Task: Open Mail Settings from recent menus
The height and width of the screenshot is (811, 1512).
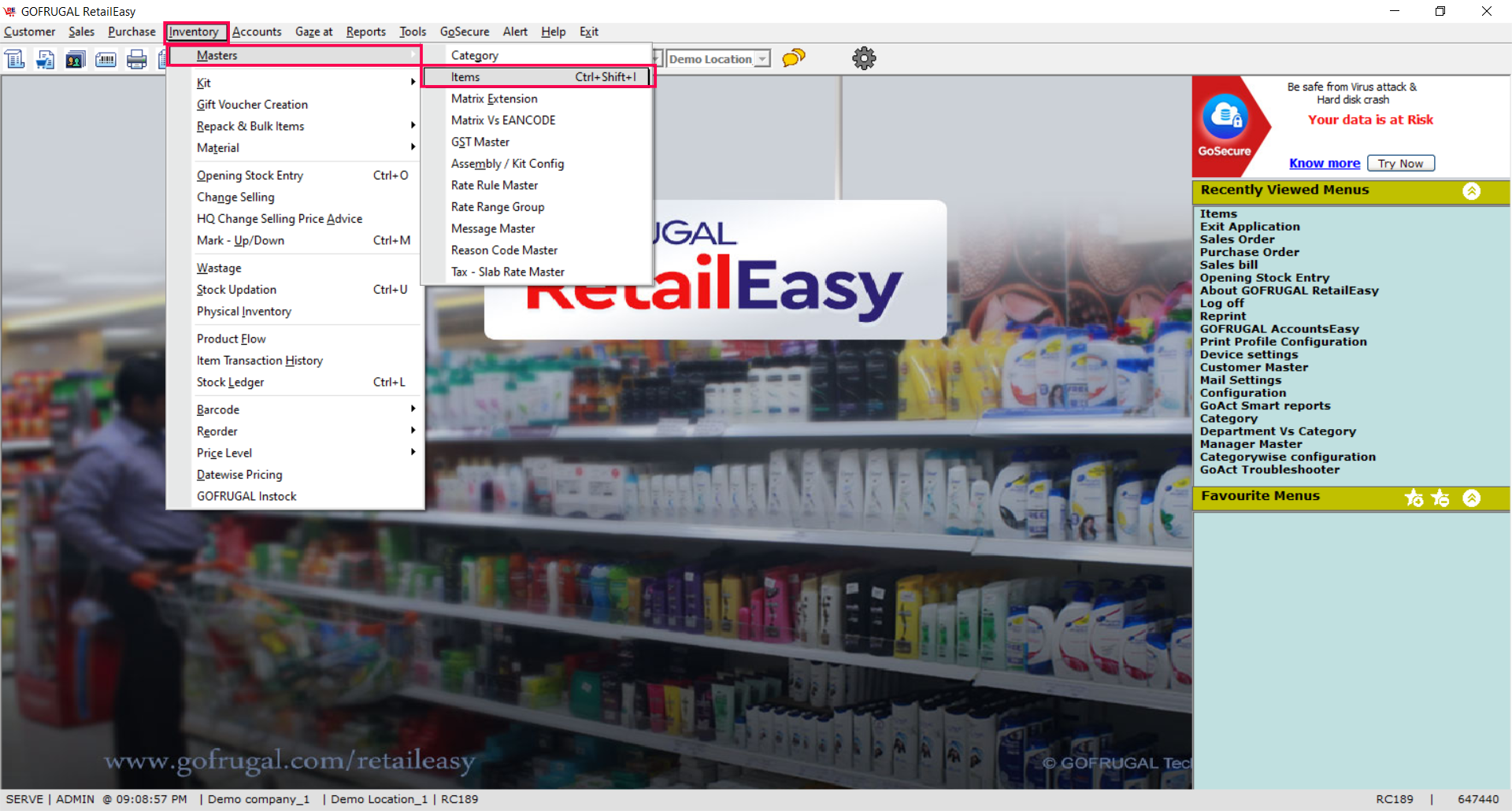Action: [x=1240, y=380]
